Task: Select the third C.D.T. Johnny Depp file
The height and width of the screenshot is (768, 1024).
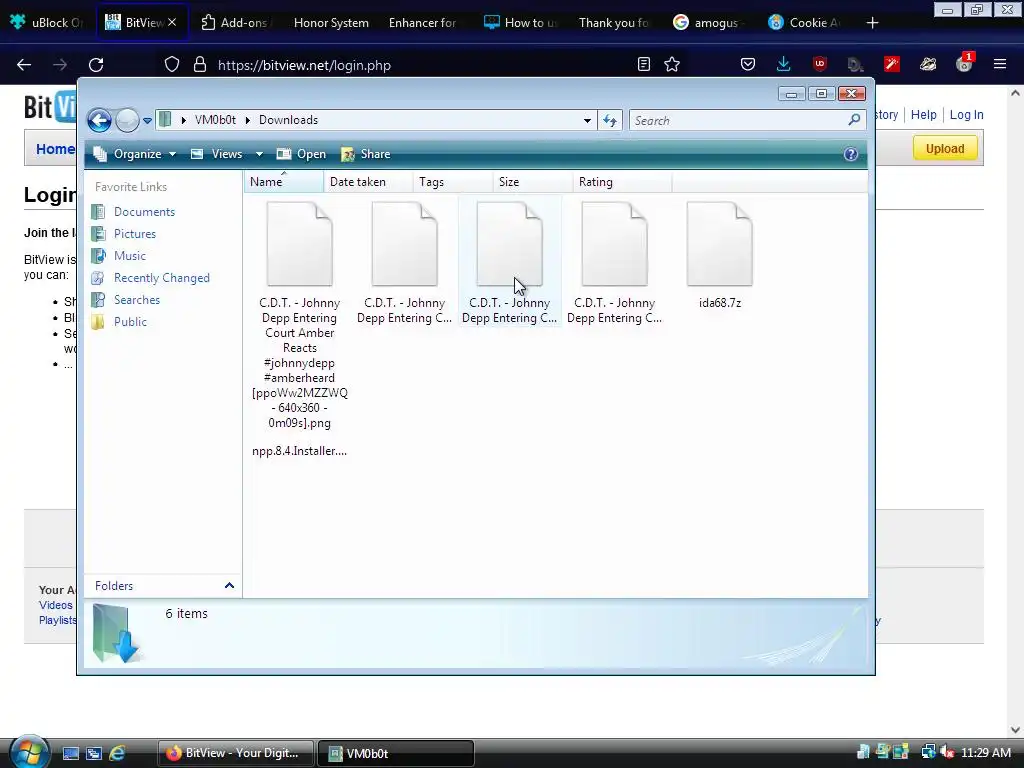Action: (x=509, y=263)
